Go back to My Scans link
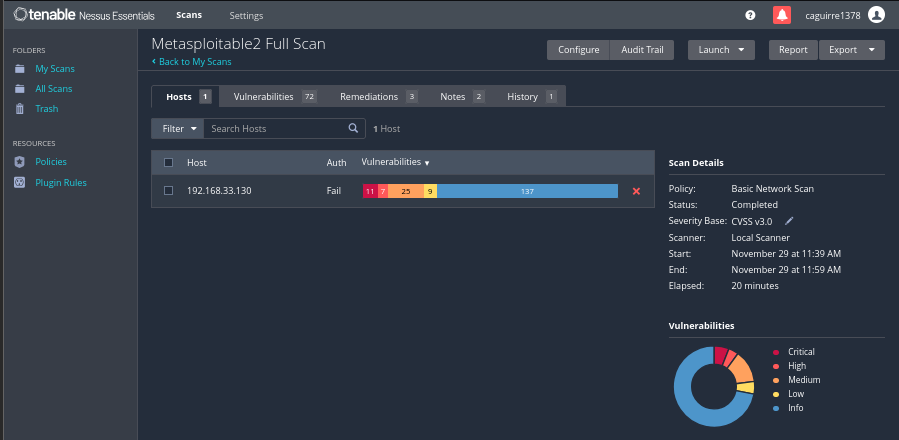Screen dimensions: 899x440 click(x=193, y=62)
